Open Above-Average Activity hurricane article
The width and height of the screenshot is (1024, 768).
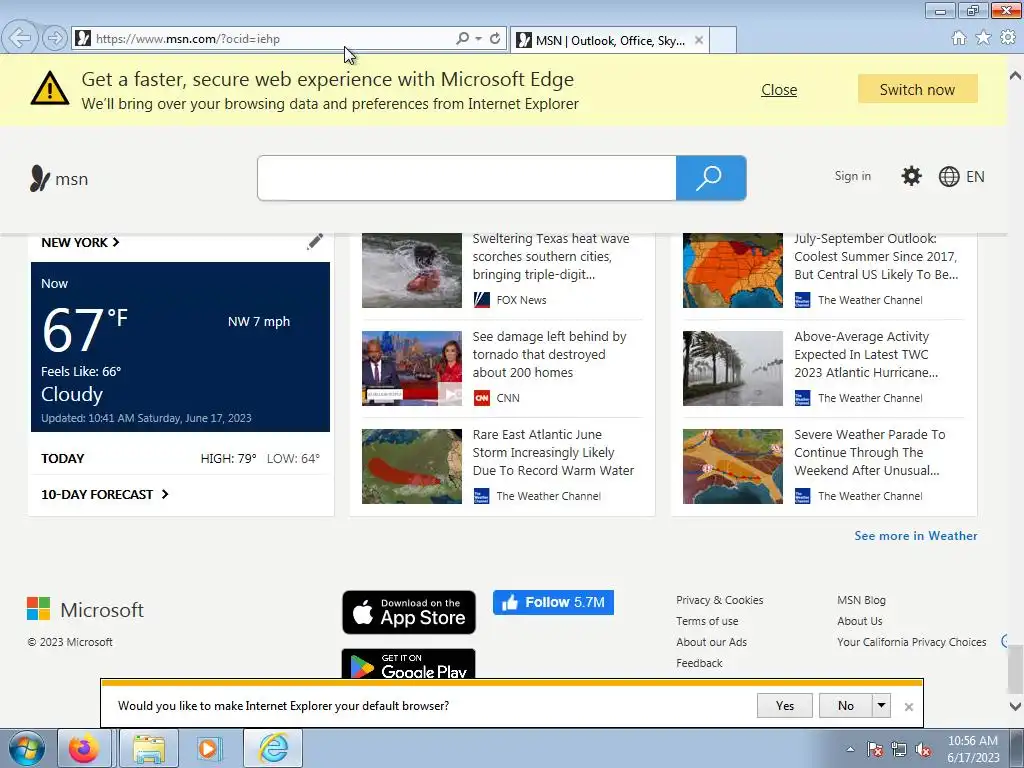coord(866,355)
